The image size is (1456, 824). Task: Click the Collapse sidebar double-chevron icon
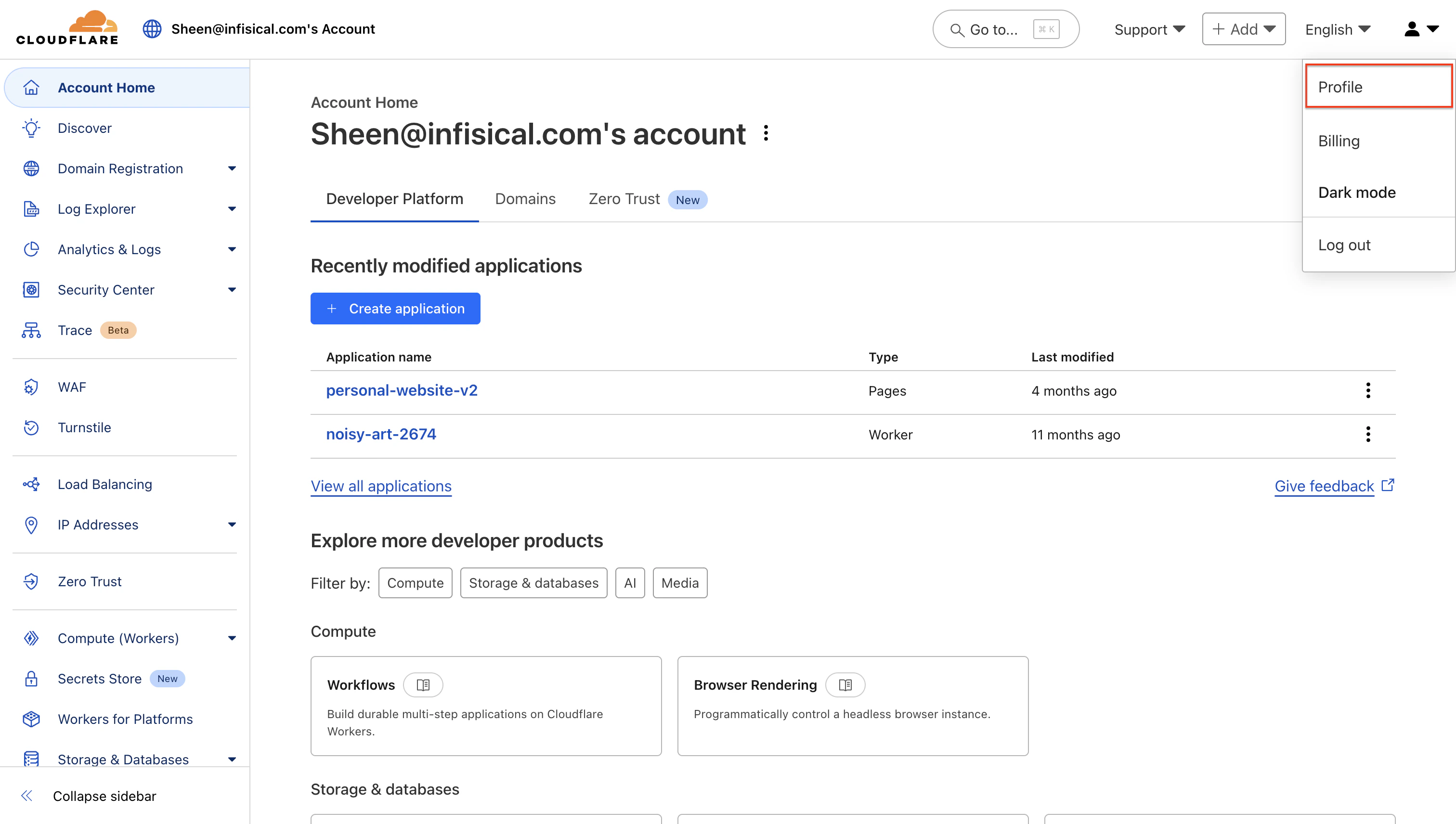pos(26,796)
